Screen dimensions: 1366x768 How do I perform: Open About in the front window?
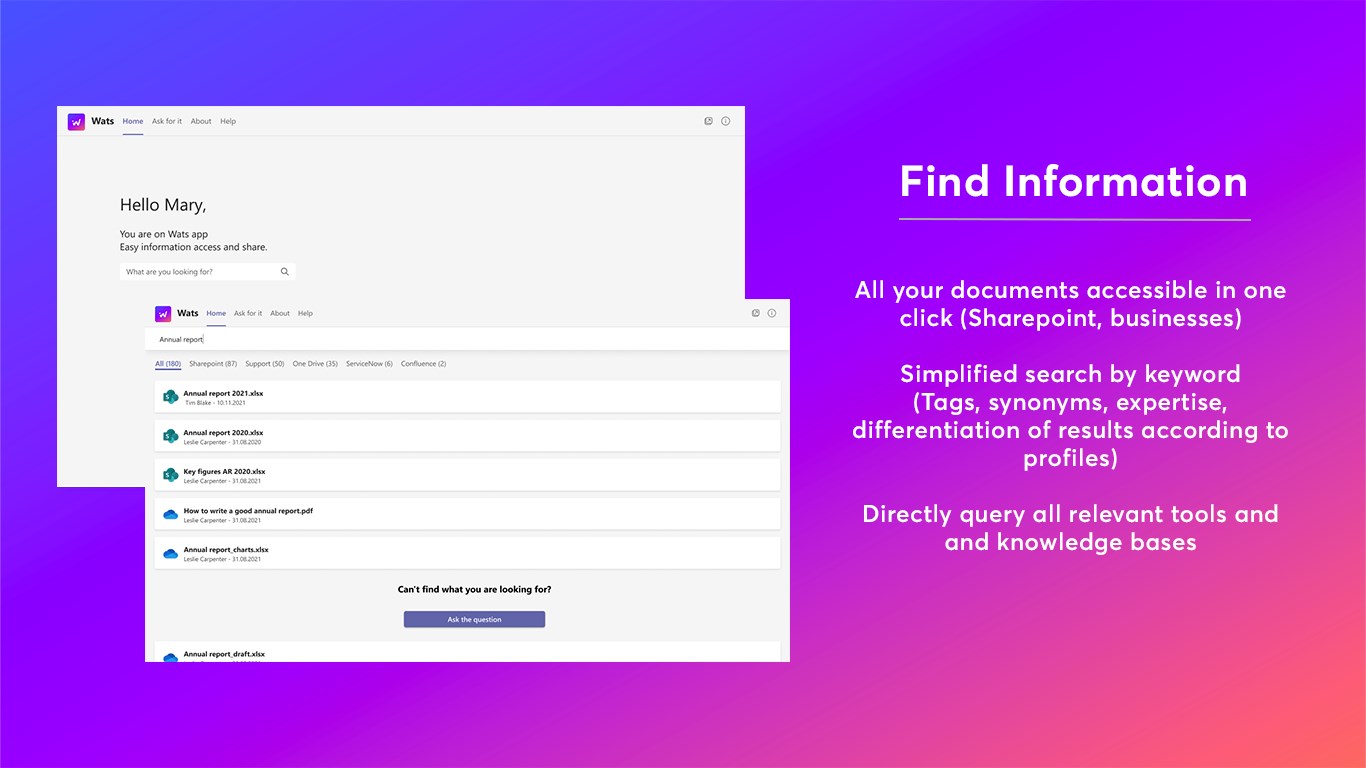pyautogui.click(x=280, y=313)
